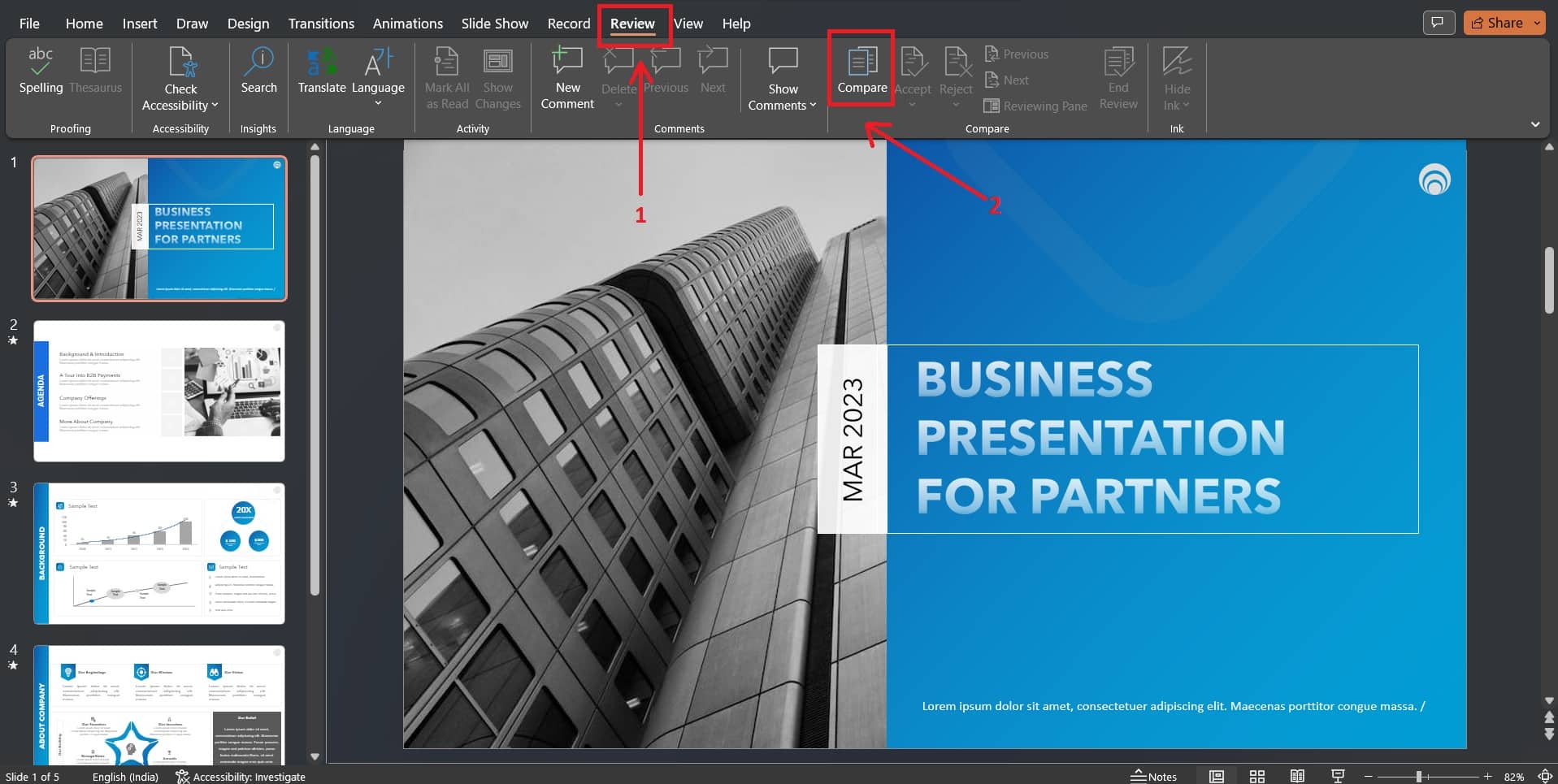Toggle Hide Ink
1558x784 pixels.
pyautogui.click(x=1176, y=77)
